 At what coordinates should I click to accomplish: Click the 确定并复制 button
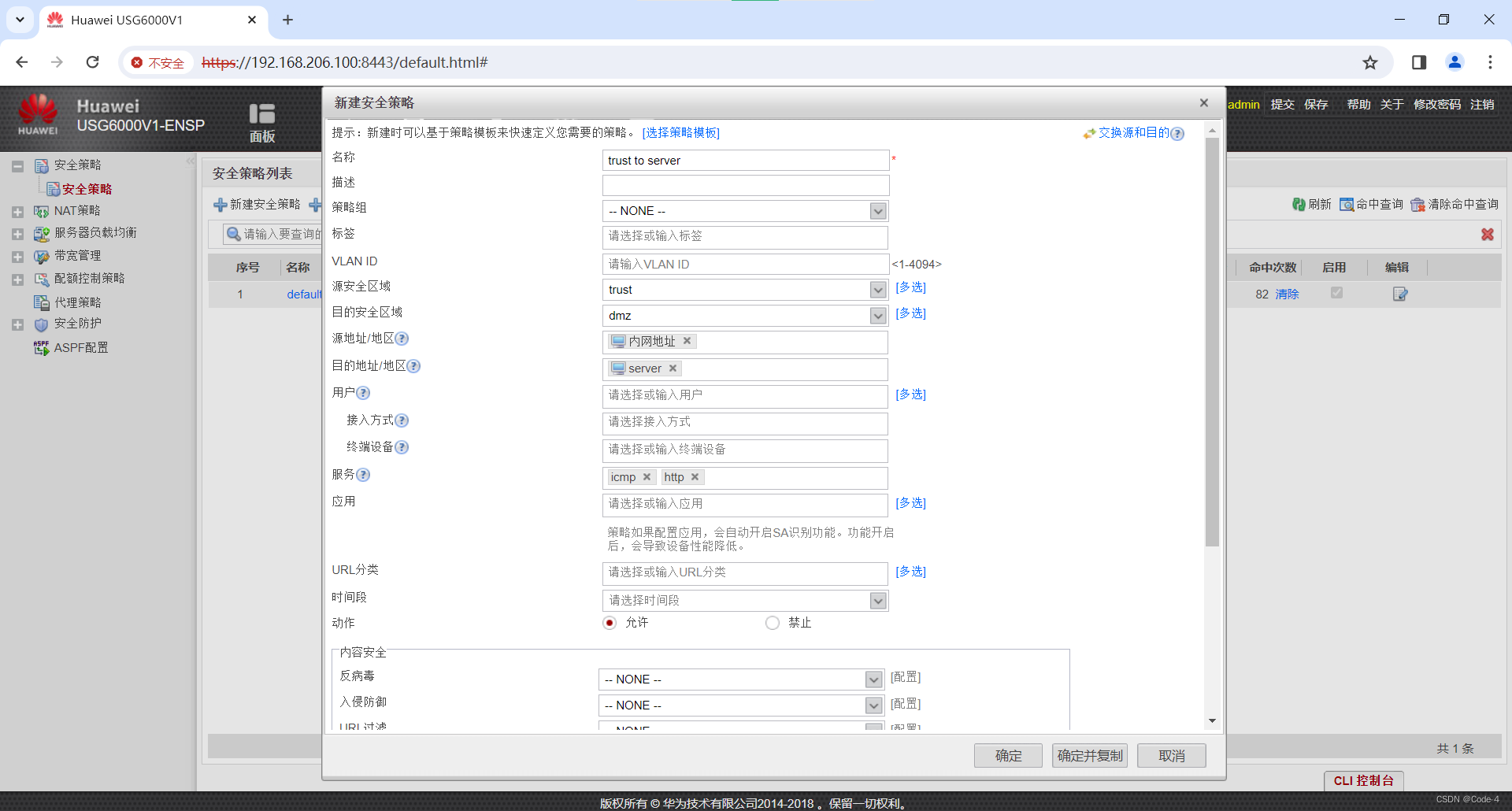(x=1090, y=756)
